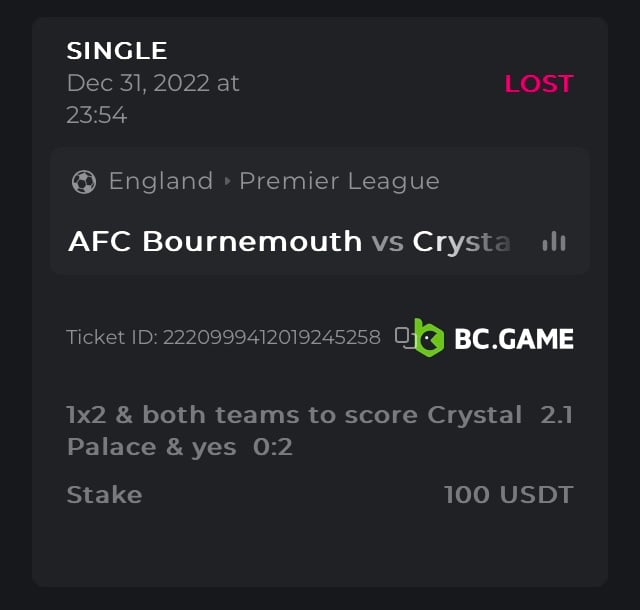This screenshot has width=640, height=610.
Task: Click the 100 USDT stake amount
Action: (x=509, y=494)
